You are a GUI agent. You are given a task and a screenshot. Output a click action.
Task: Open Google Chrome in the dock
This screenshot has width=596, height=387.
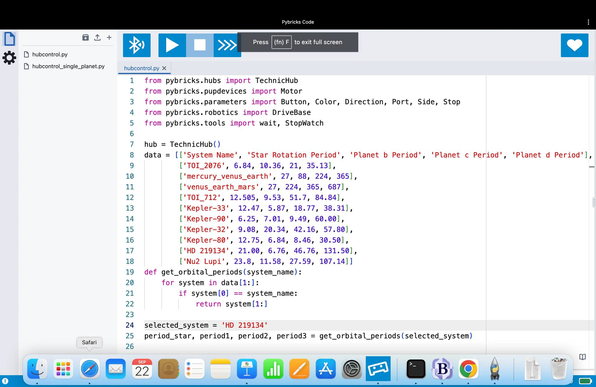coord(468,369)
